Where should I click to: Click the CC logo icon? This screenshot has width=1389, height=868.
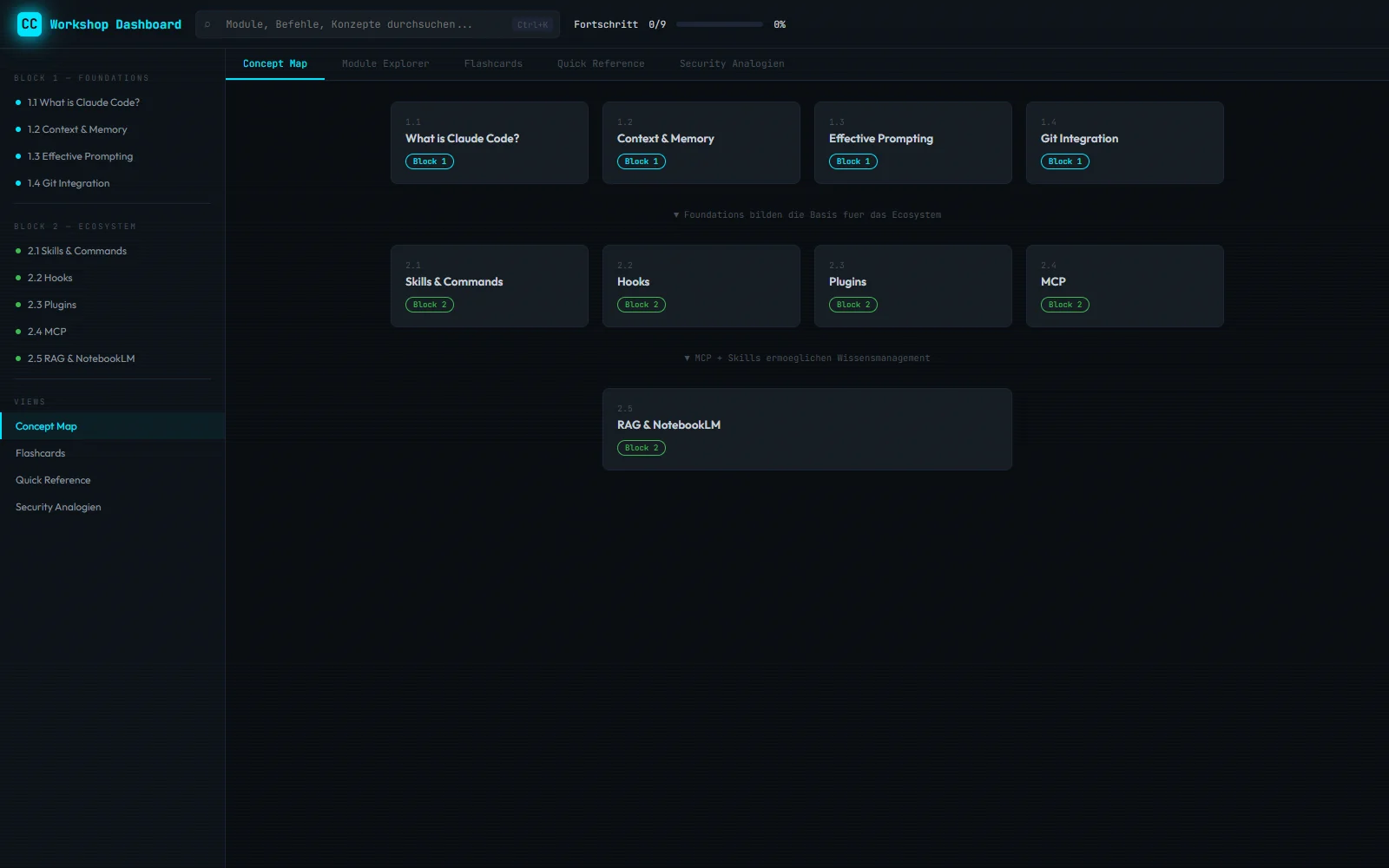(30, 24)
